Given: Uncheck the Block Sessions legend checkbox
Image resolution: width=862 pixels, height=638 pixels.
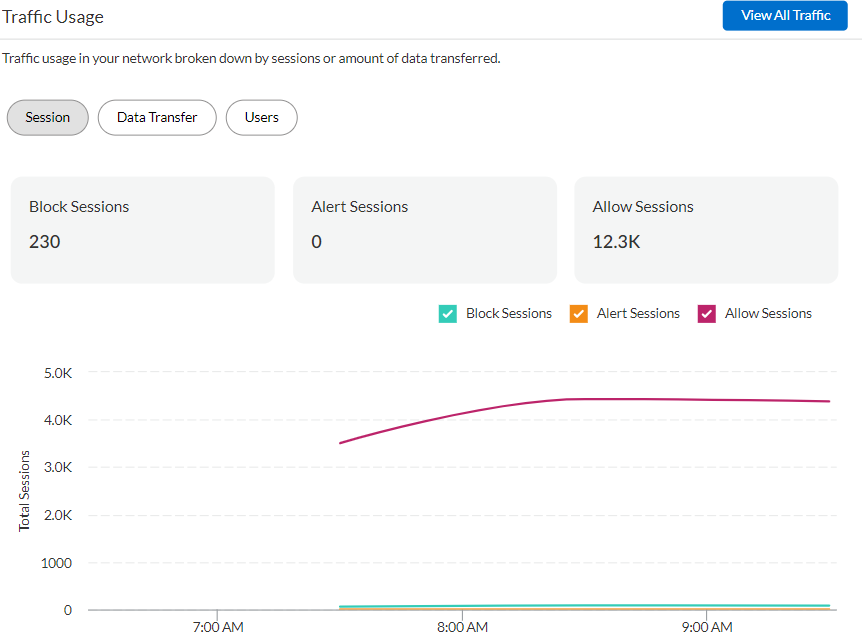Looking at the screenshot, I should (x=448, y=314).
